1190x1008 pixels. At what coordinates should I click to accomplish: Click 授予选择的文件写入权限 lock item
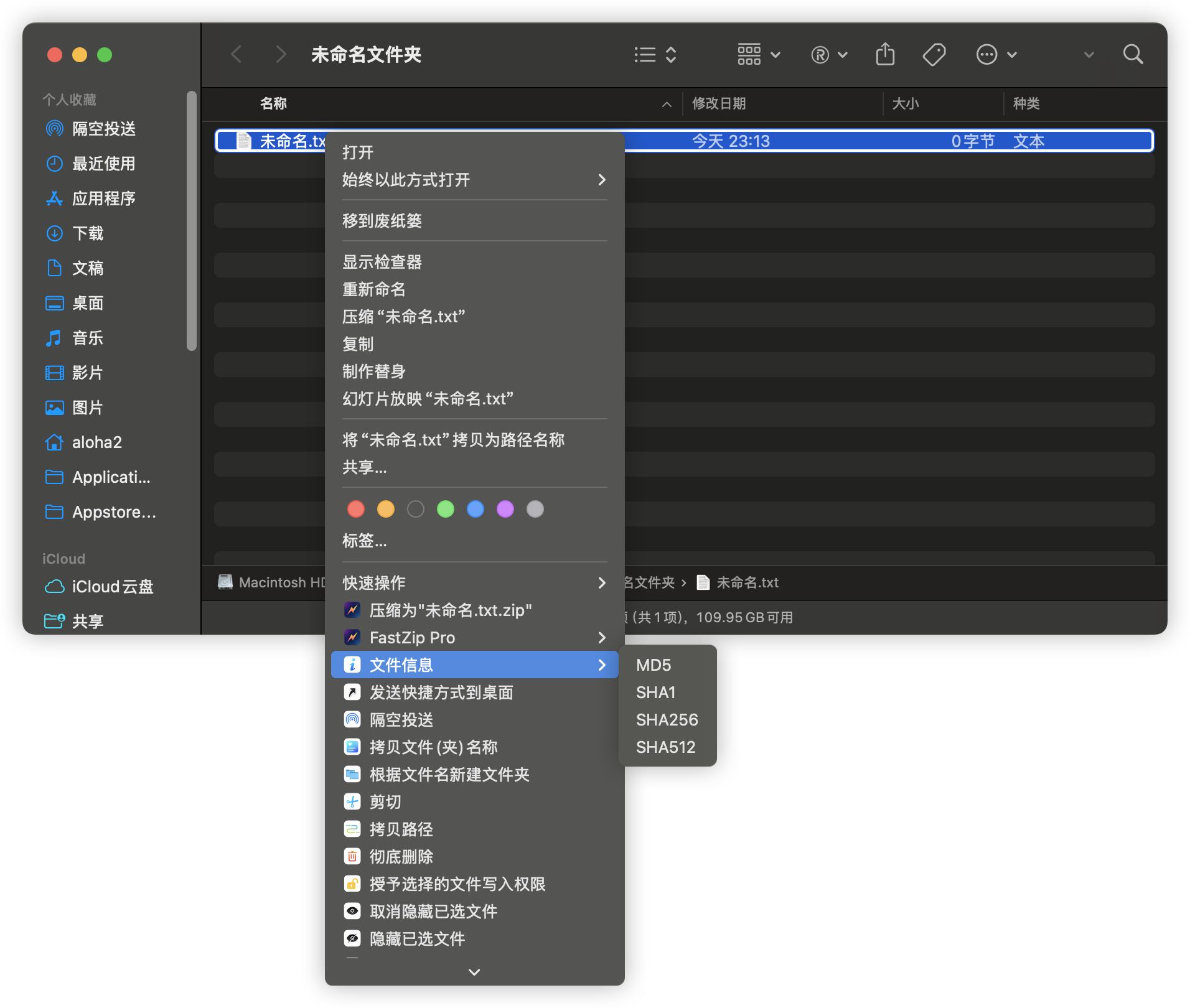pos(457,884)
